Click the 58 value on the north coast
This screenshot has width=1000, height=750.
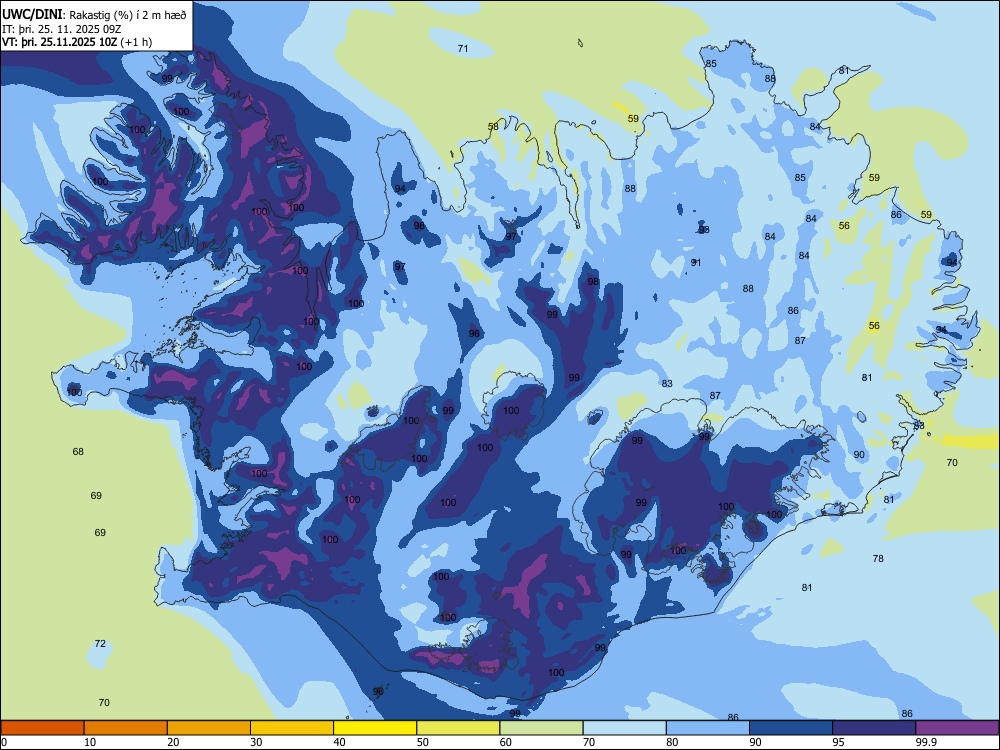coord(493,126)
